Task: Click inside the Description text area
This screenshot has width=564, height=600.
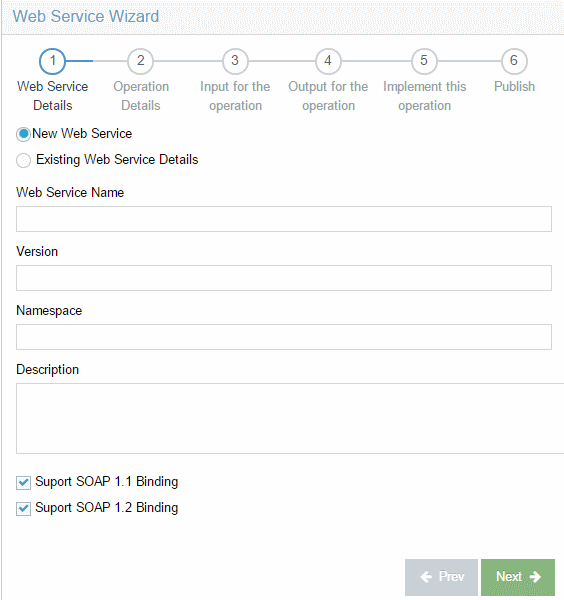Action: click(290, 418)
